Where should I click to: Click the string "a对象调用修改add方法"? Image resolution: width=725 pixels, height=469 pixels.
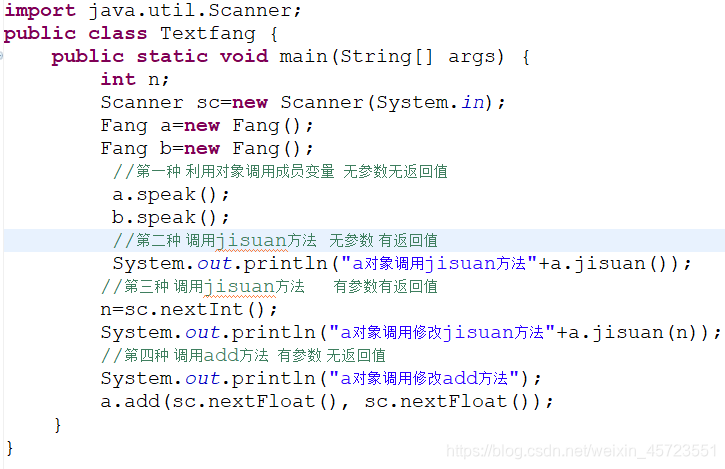[x=424, y=378]
